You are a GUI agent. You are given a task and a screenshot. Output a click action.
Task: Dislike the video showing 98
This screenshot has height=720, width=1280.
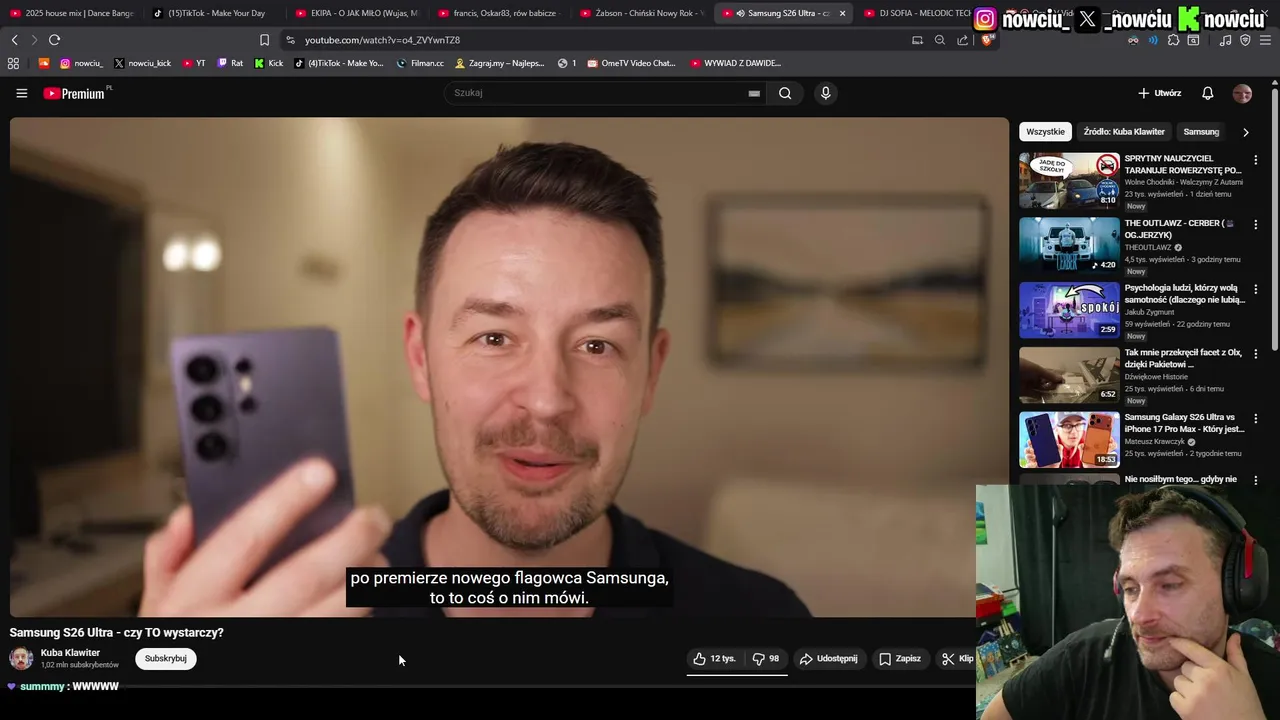[x=766, y=659]
